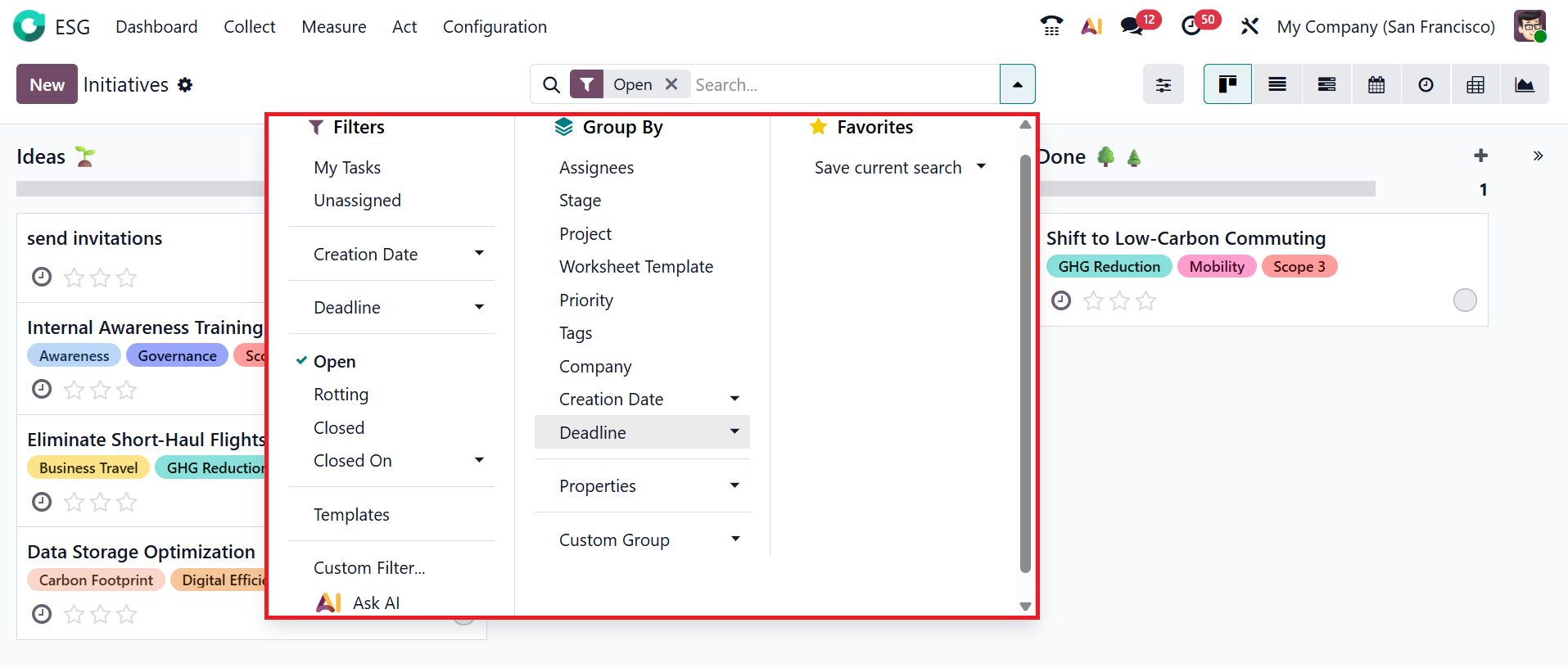Open the conversations chat icon
Screen dimensions: 1568x668
click(x=1132, y=26)
